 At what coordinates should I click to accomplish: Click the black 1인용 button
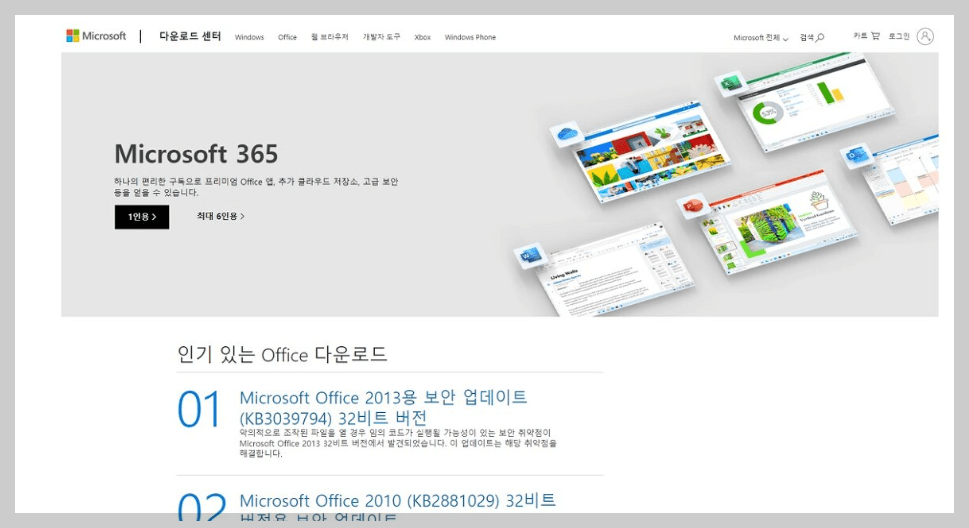[142, 217]
